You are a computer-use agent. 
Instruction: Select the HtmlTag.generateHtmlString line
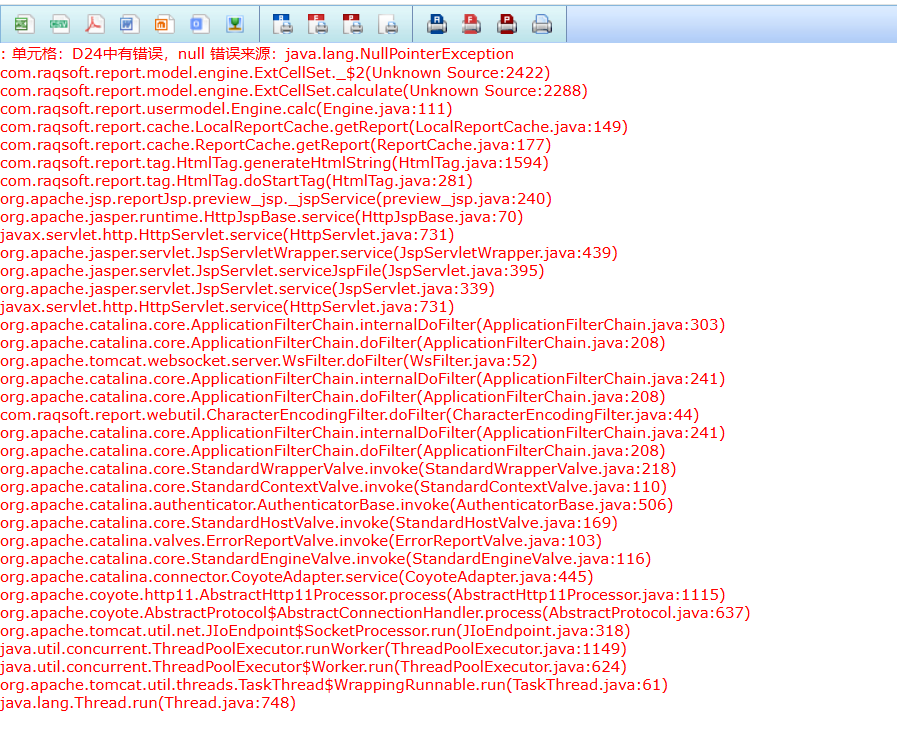[275, 162]
